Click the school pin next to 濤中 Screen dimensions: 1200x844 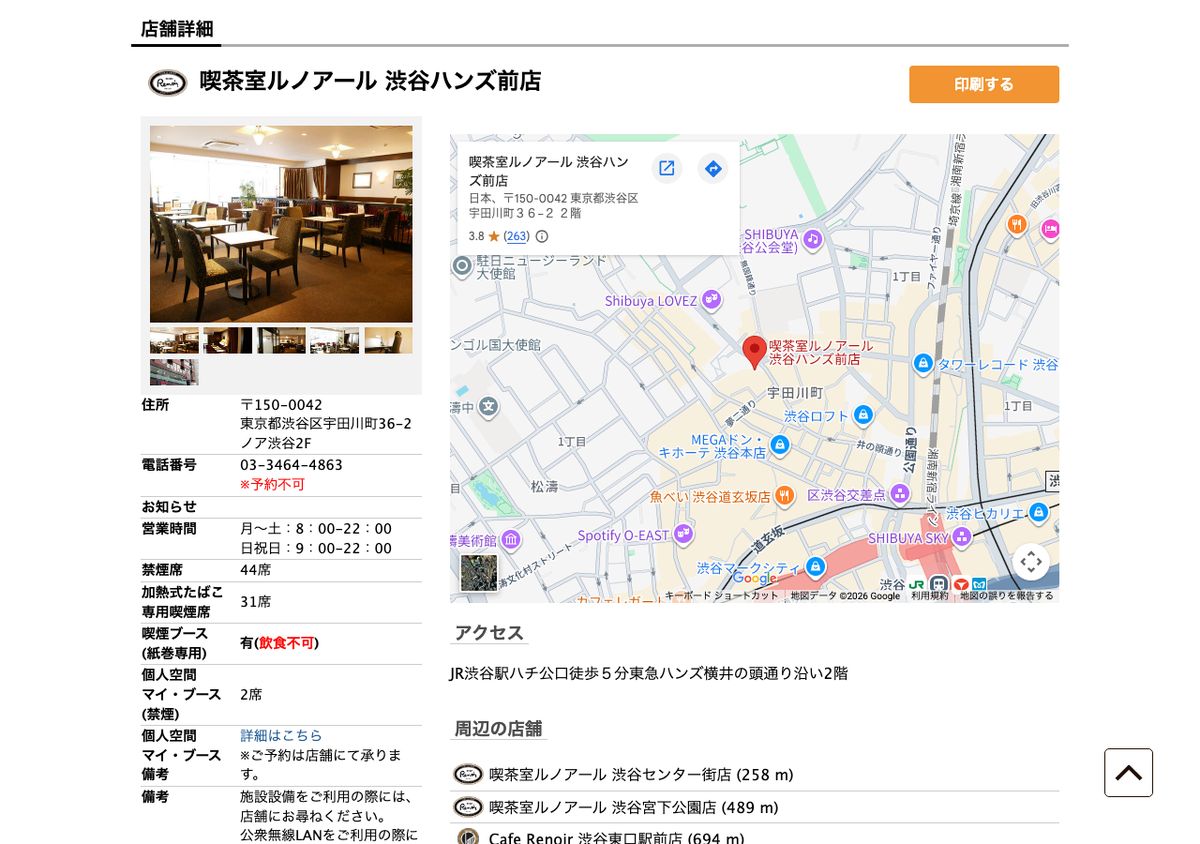(x=488, y=406)
